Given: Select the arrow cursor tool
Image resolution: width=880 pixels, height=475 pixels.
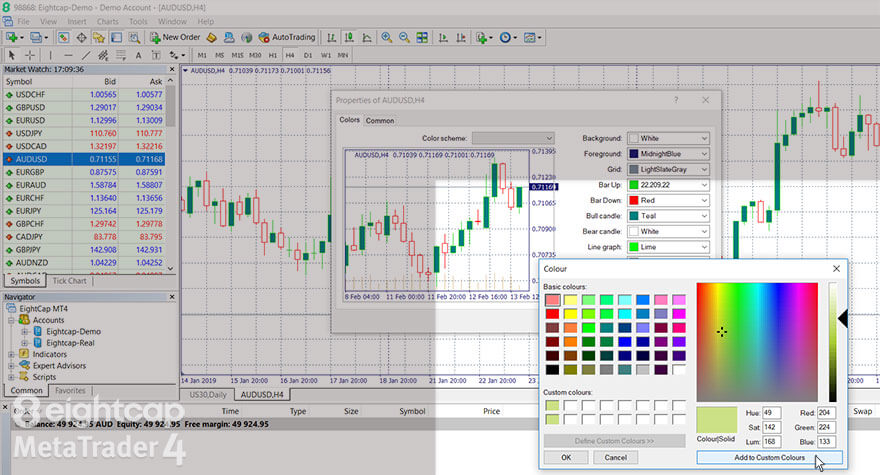Looking at the screenshot, I should click(12, 55).
